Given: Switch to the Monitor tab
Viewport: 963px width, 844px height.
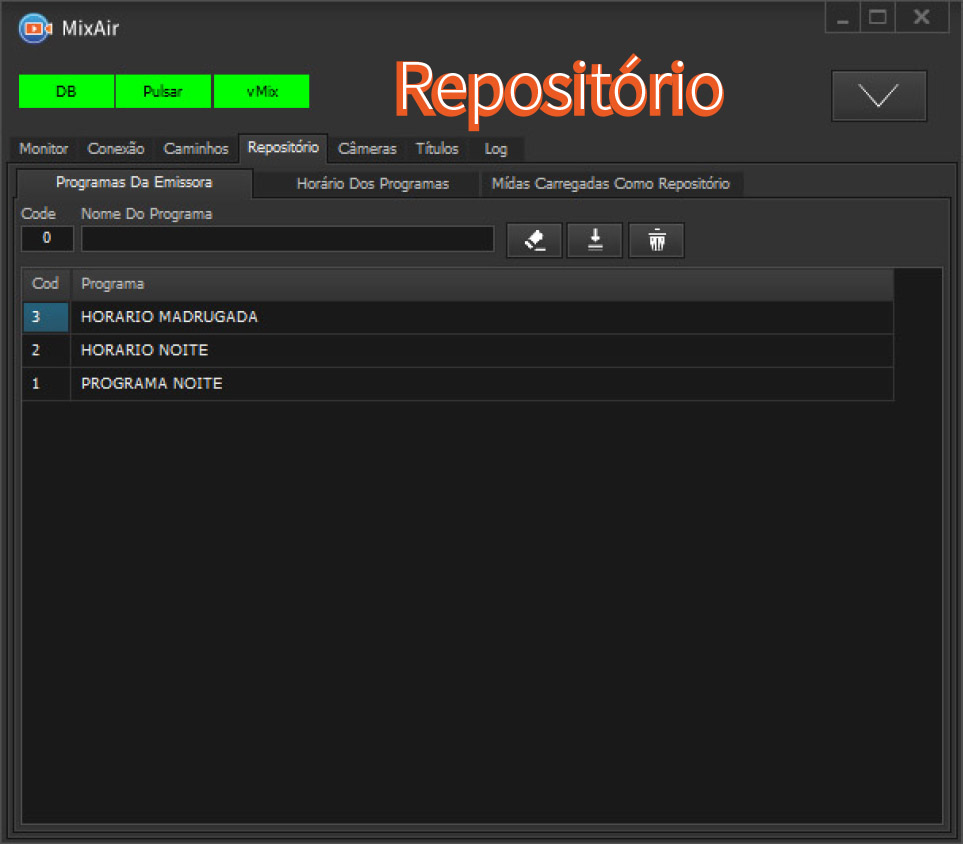Looking at the screenshot, I should click(44, 149).
